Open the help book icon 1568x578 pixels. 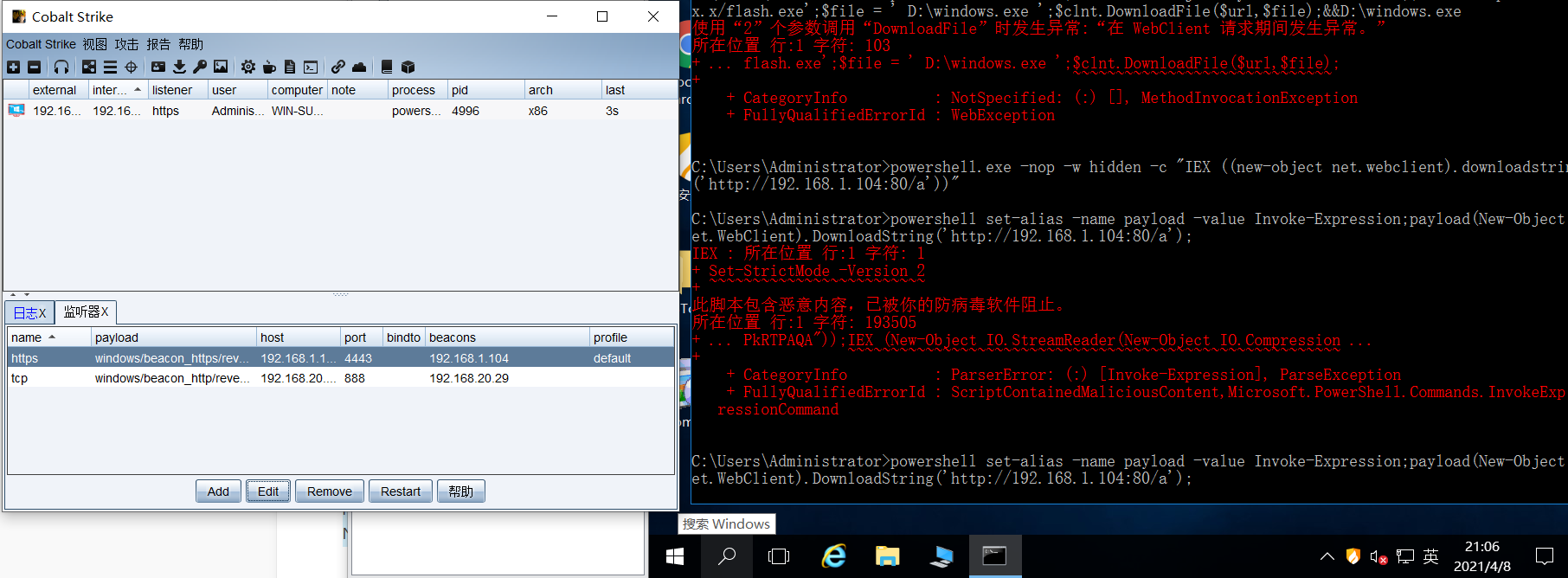(x=387, y=67)
